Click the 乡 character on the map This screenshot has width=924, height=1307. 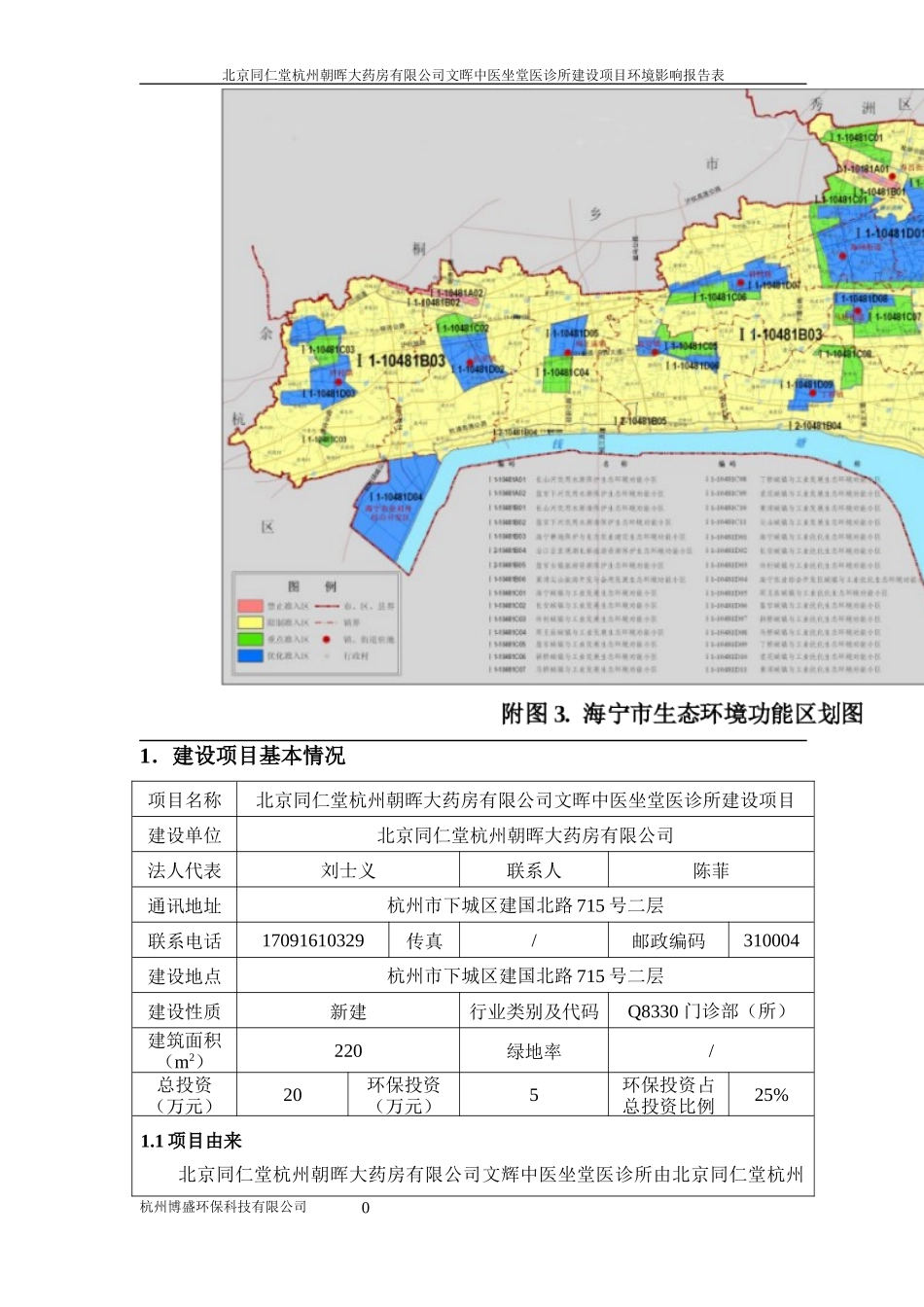(596, 213)
